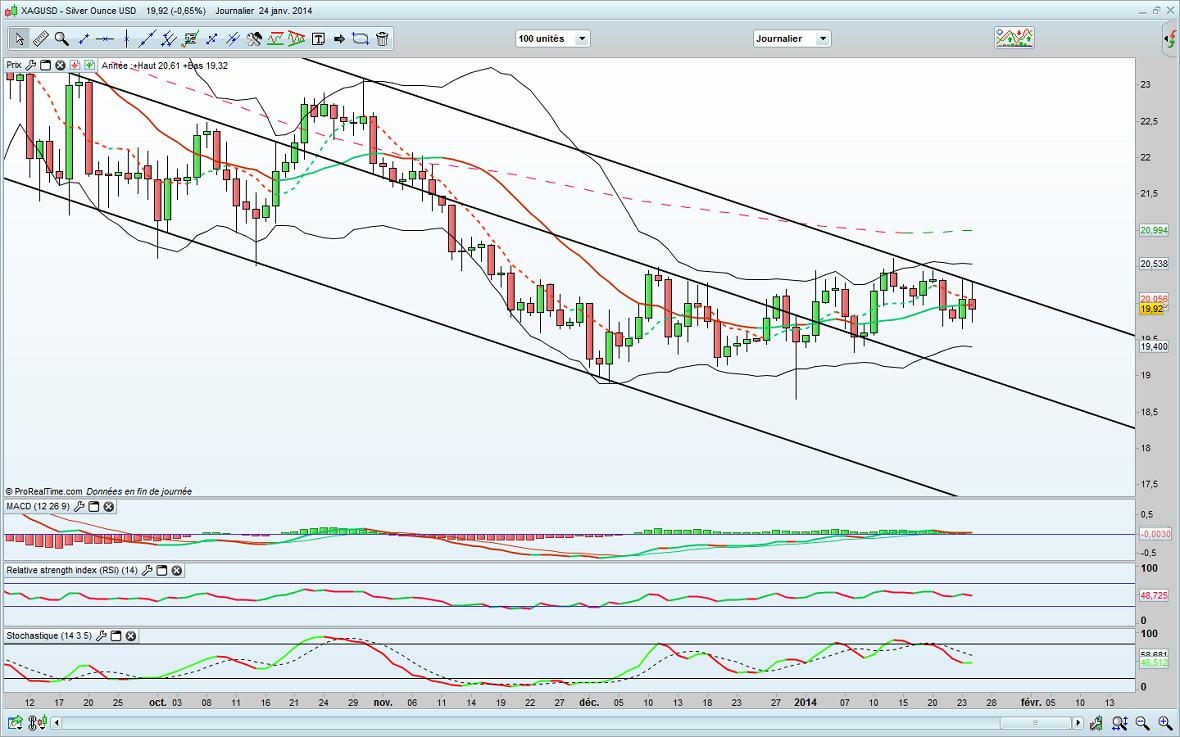Open the chart style selector at top right
Image resolution: width=1180 pixels, height=737 pixels.
coord(1014,39)
